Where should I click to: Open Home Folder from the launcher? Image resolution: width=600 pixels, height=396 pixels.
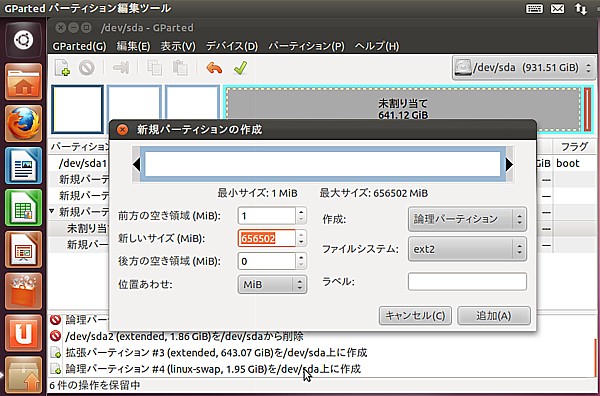point(23,82)
